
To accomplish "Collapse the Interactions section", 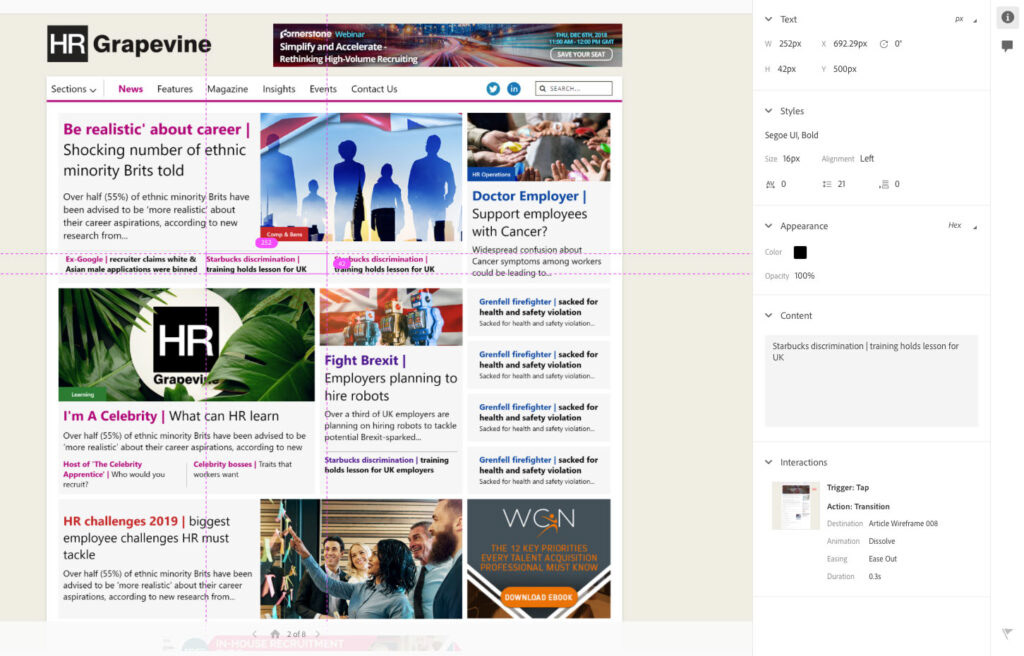I will point(768,462).
